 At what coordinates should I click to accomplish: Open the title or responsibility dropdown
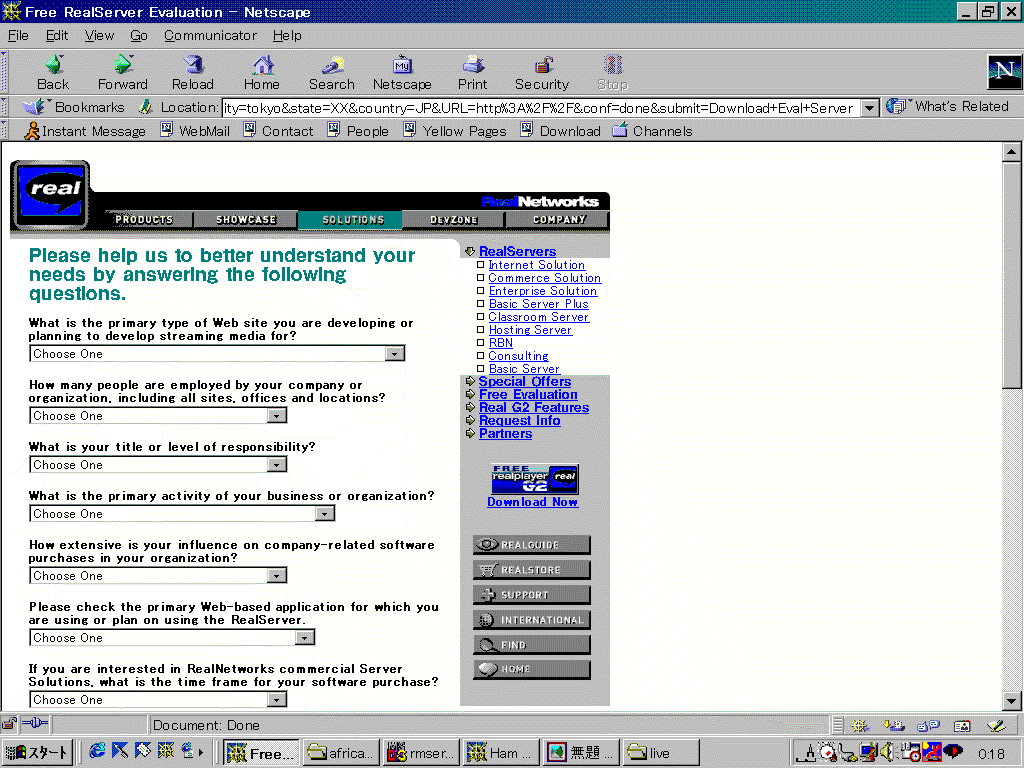158,464
